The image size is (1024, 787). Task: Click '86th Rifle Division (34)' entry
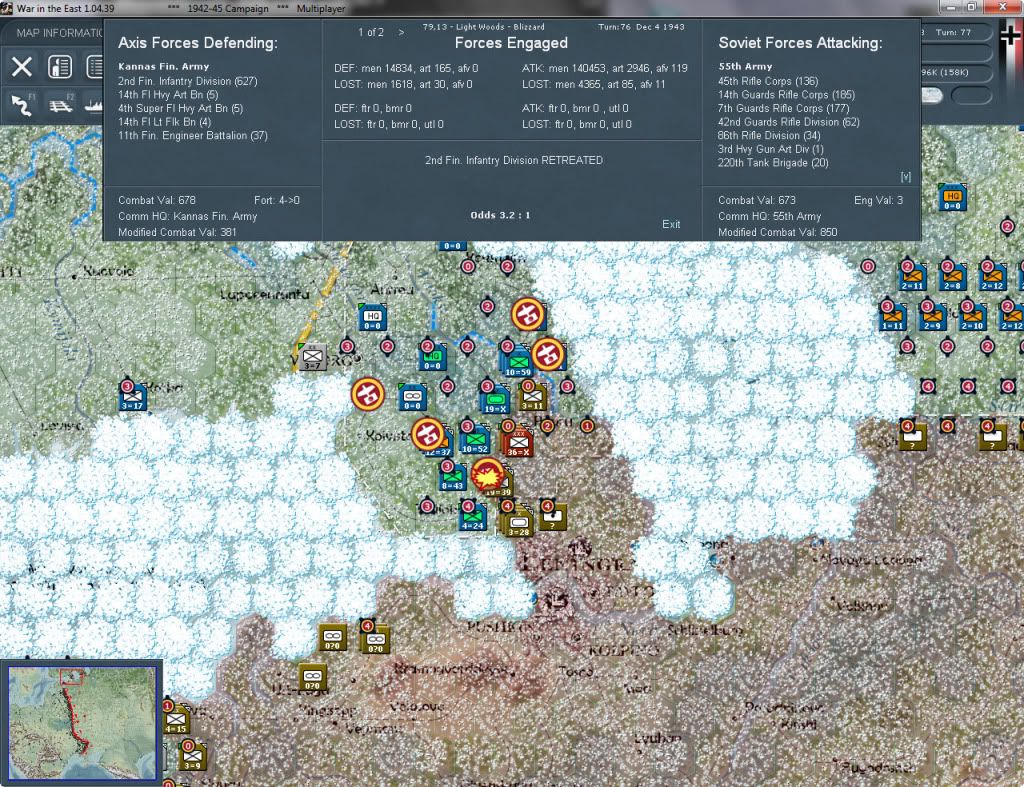(769, 136)
